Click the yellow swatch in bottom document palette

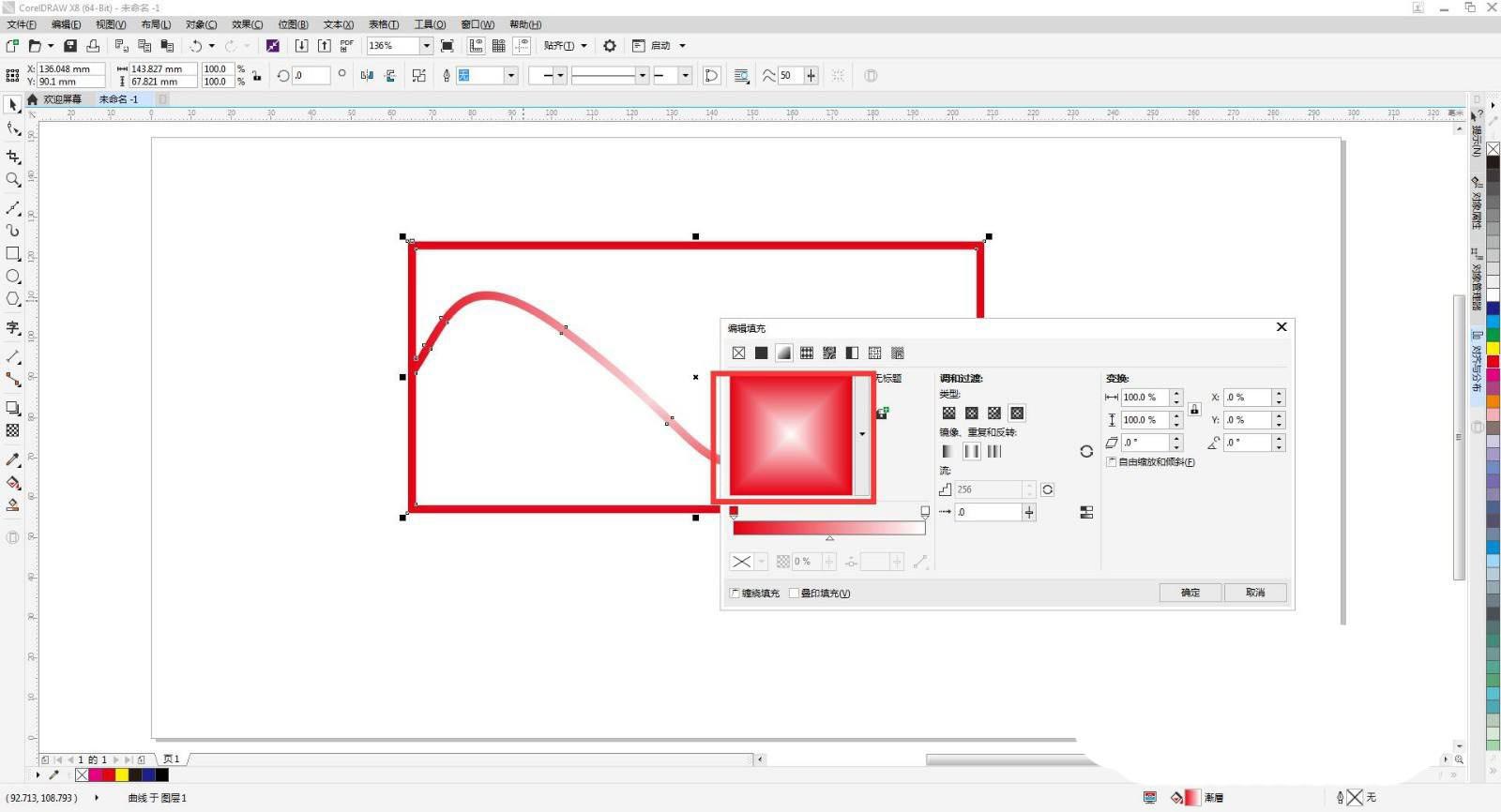tap(122, 775)
